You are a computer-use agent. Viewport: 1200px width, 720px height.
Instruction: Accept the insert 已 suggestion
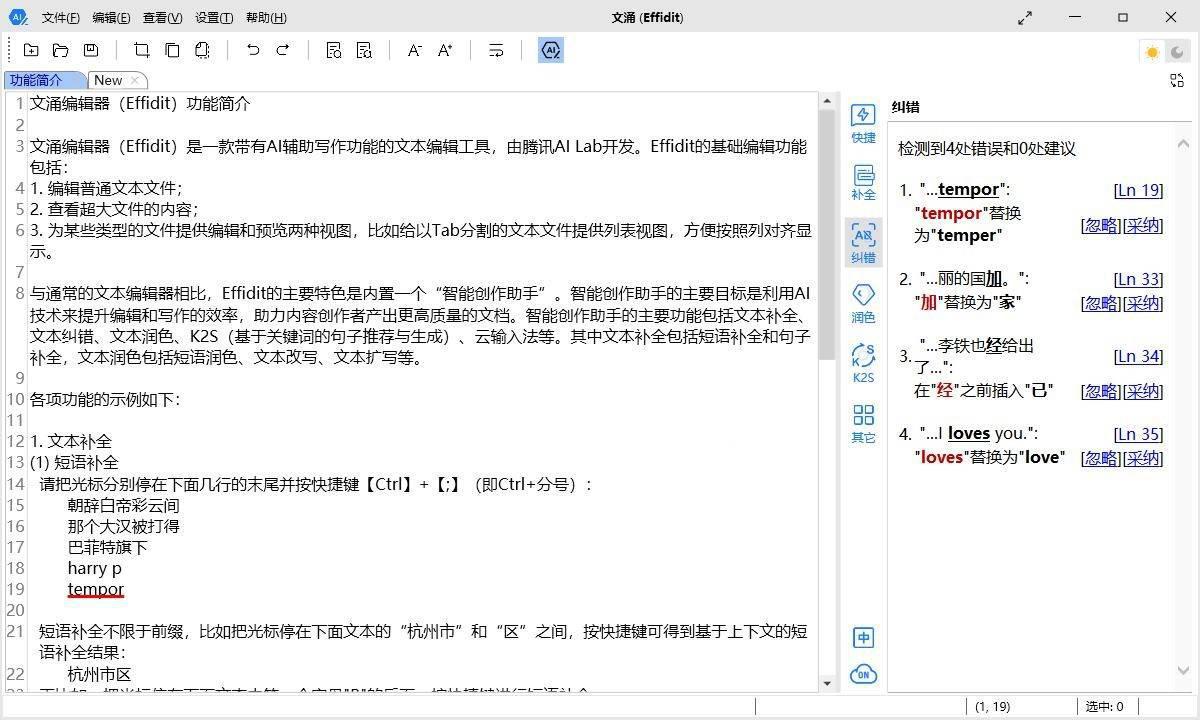point(1143,391)
